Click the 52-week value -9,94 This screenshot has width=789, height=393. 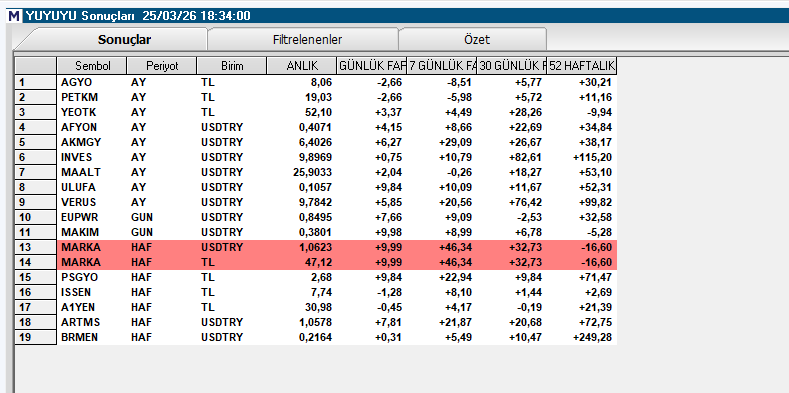click(x=600, y=112)
